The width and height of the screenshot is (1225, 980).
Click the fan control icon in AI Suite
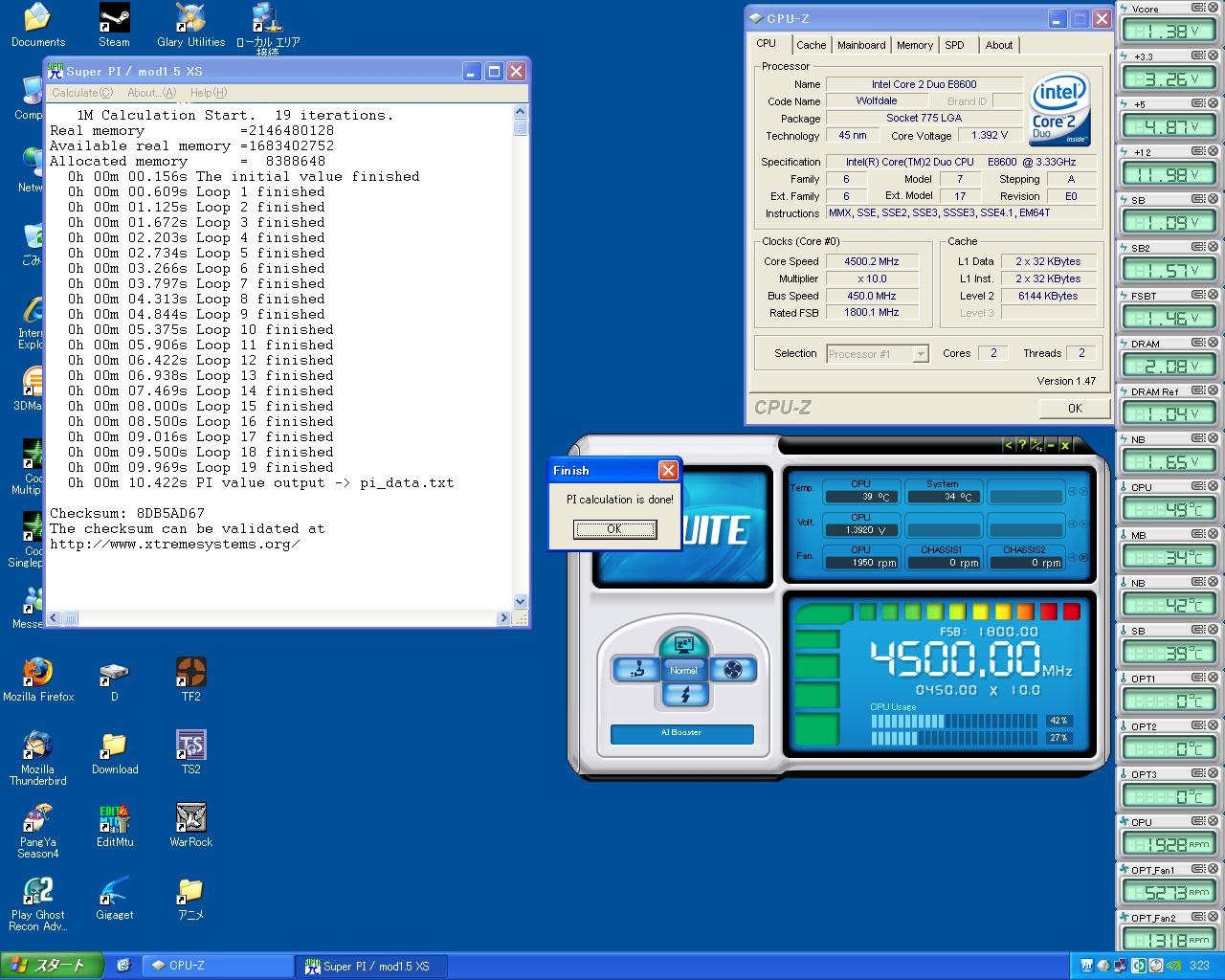point(733,670)
